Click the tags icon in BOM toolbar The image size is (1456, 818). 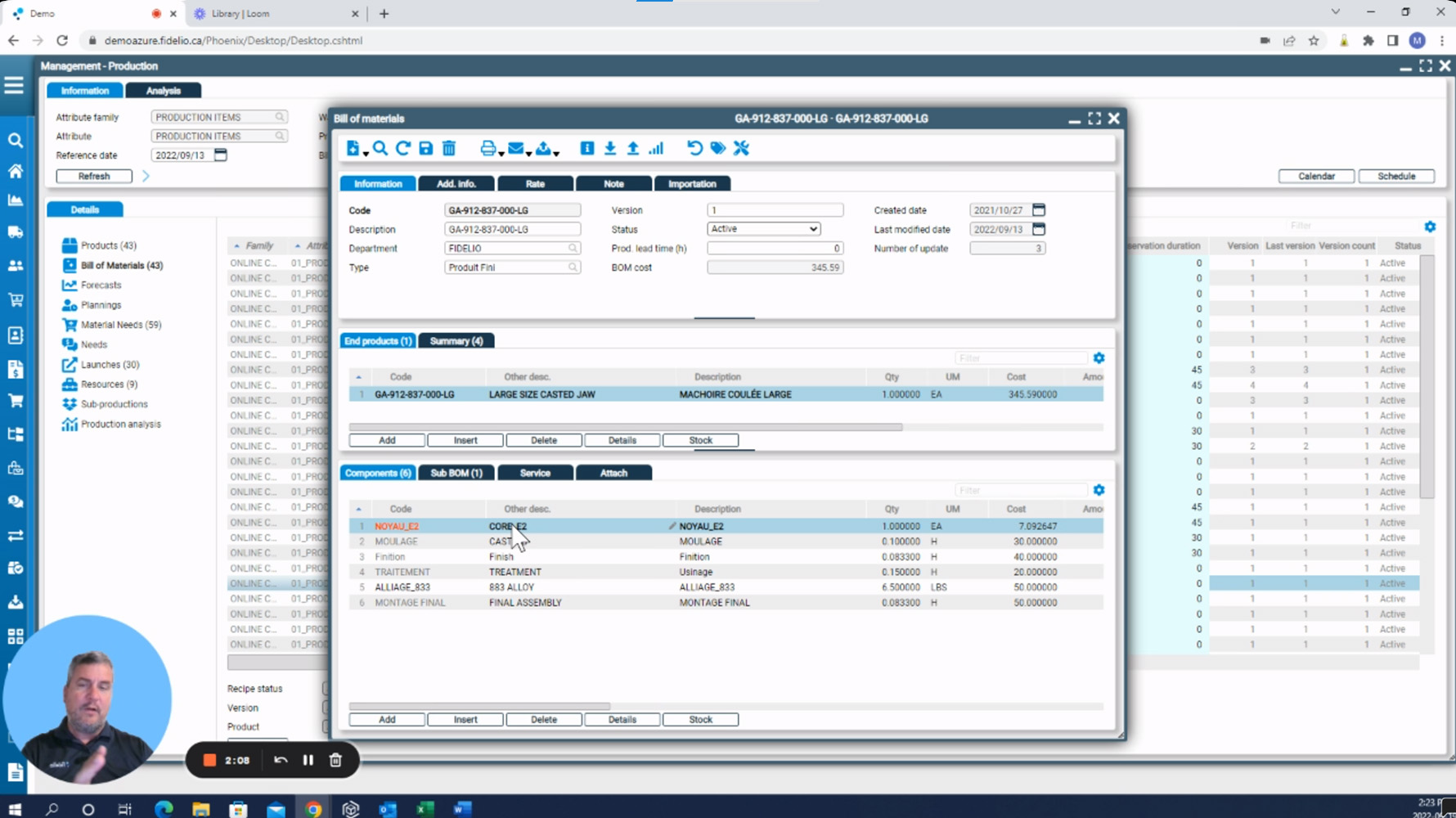(x=718, y=148)
